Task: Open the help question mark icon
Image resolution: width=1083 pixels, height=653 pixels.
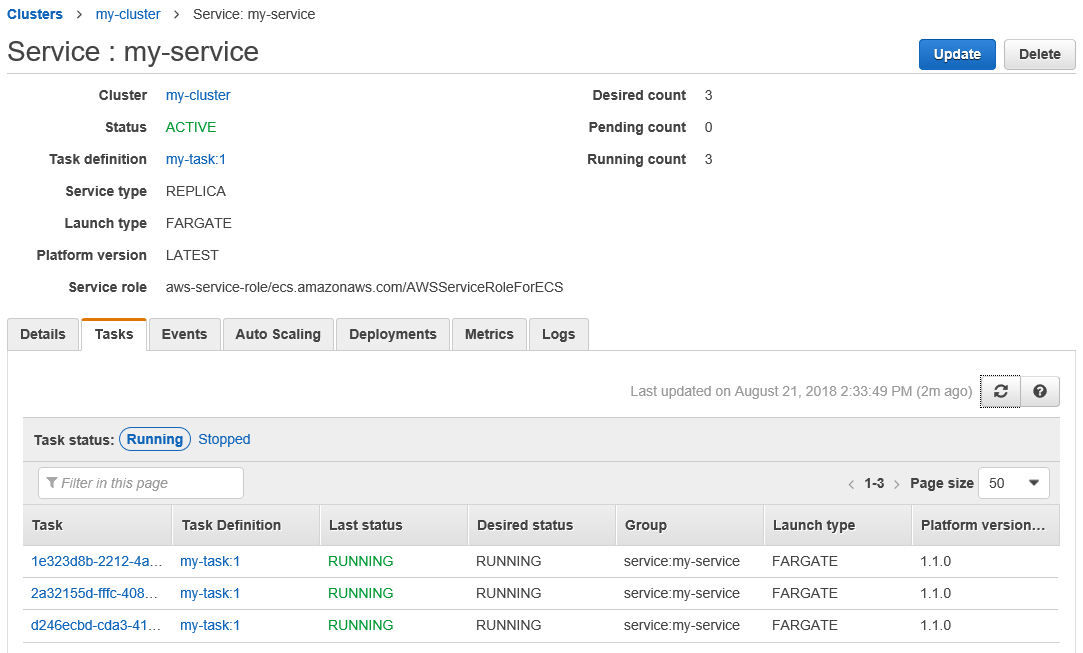Action: (x=1040, y=392)
